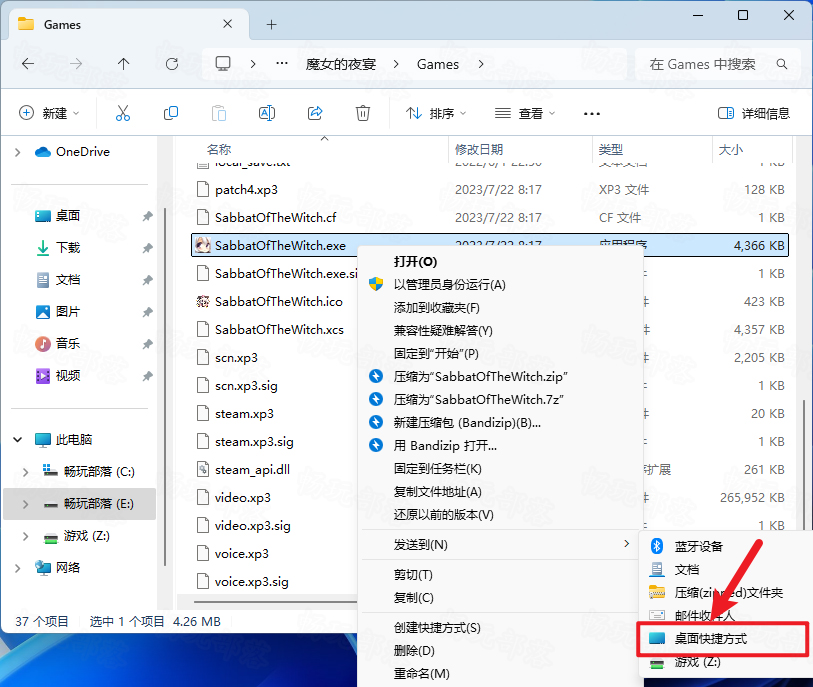813x687 pixels.
Task: Select the SabbatOfTheWitch.cf file row
Action: pos(490,218)
